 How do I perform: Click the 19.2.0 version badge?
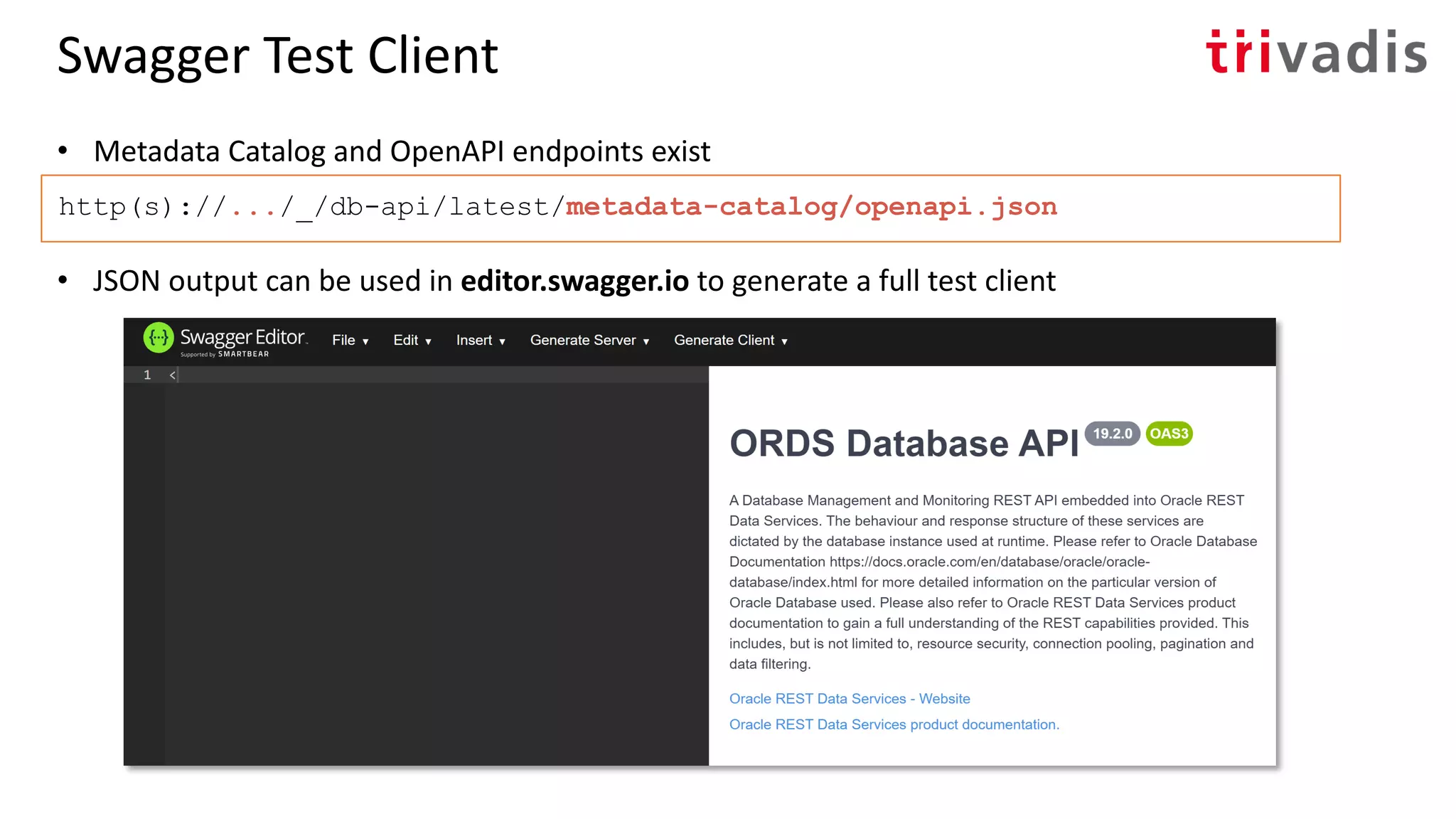pyautogui.click(x=1112, y=434)
